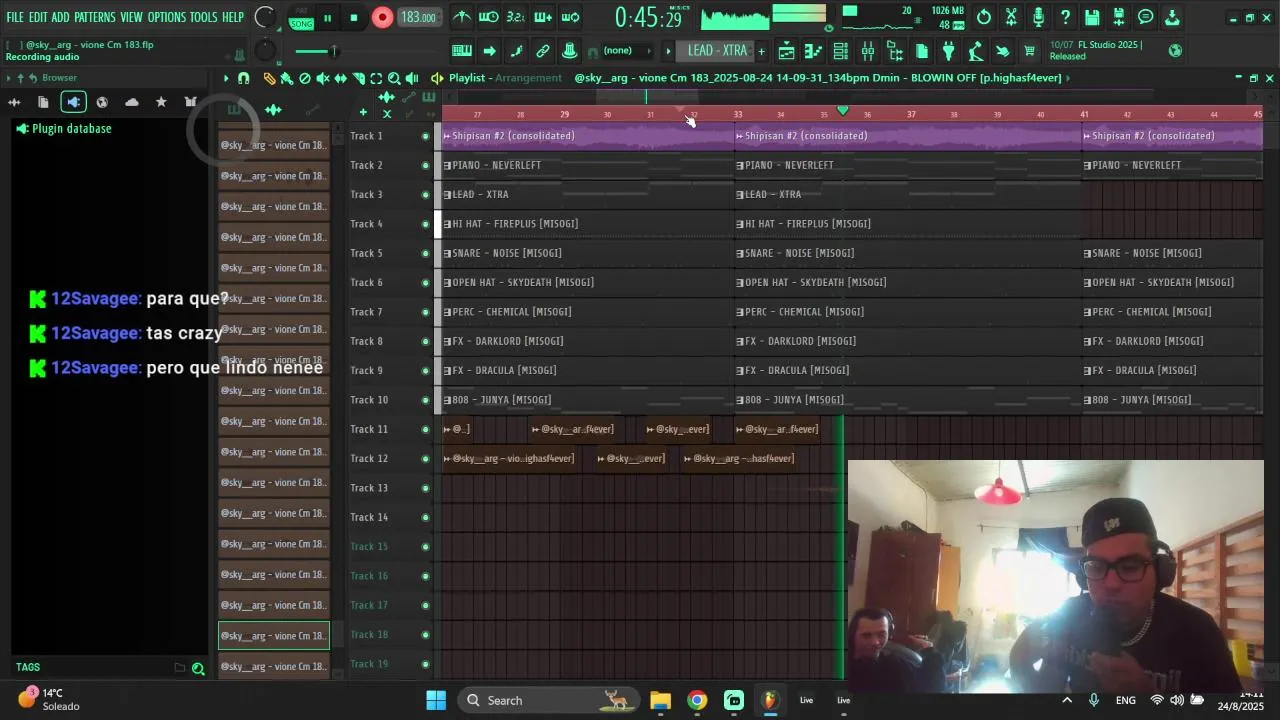Open the tempo tapper

point(976,51)
